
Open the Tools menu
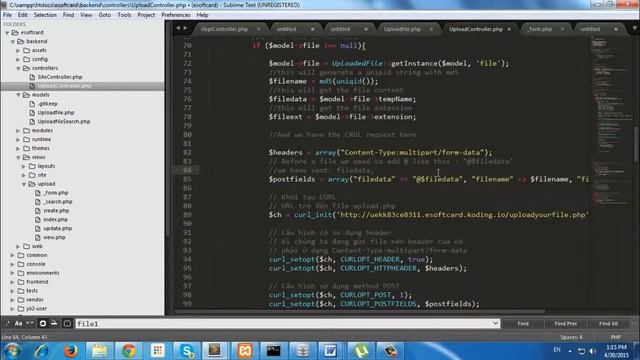tap(124, 15)
